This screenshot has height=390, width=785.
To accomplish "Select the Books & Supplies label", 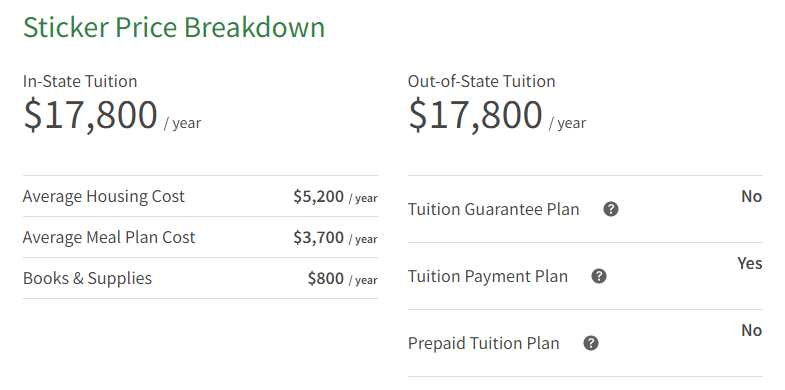I will click(87, 278).
